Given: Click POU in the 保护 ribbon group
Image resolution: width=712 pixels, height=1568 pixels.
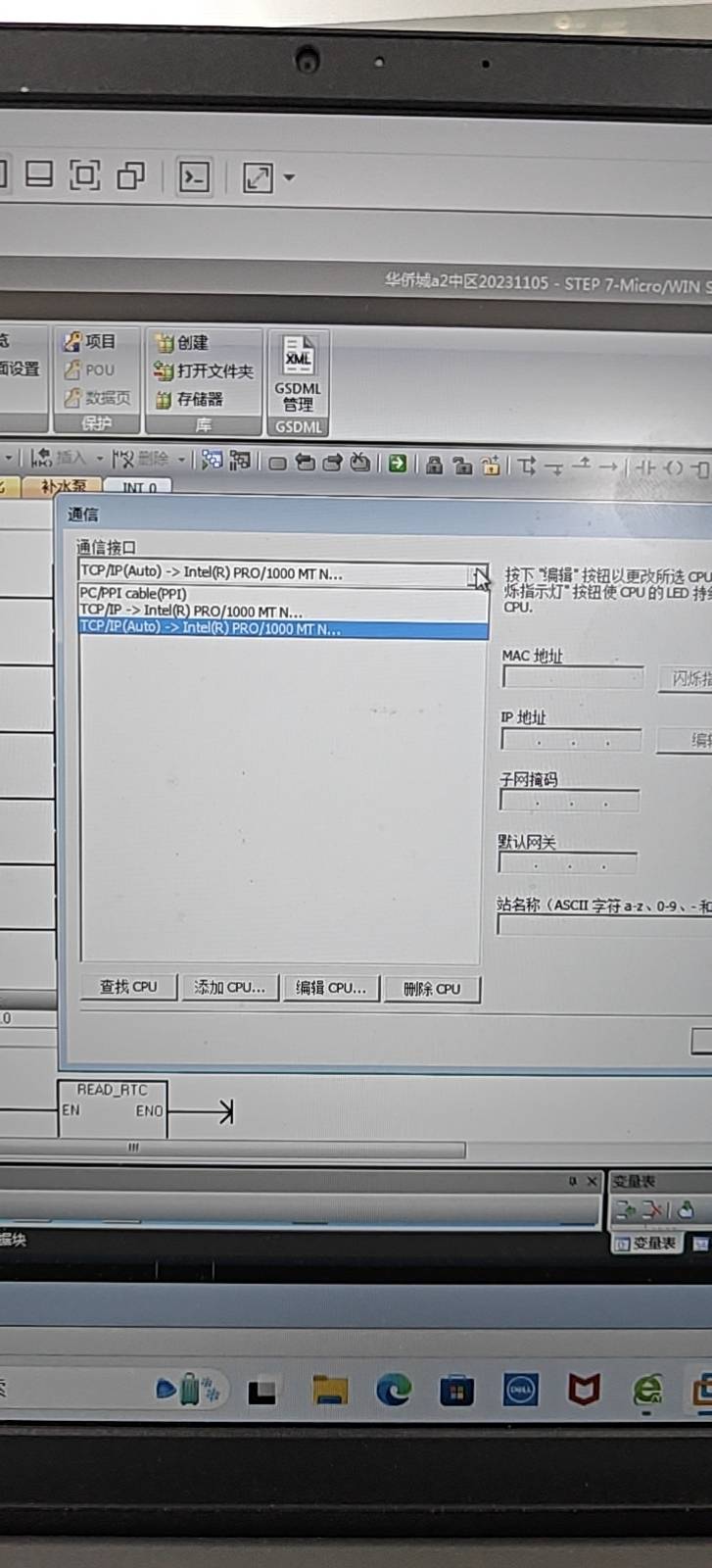Looking at the screenshot, I should point(89,369).
